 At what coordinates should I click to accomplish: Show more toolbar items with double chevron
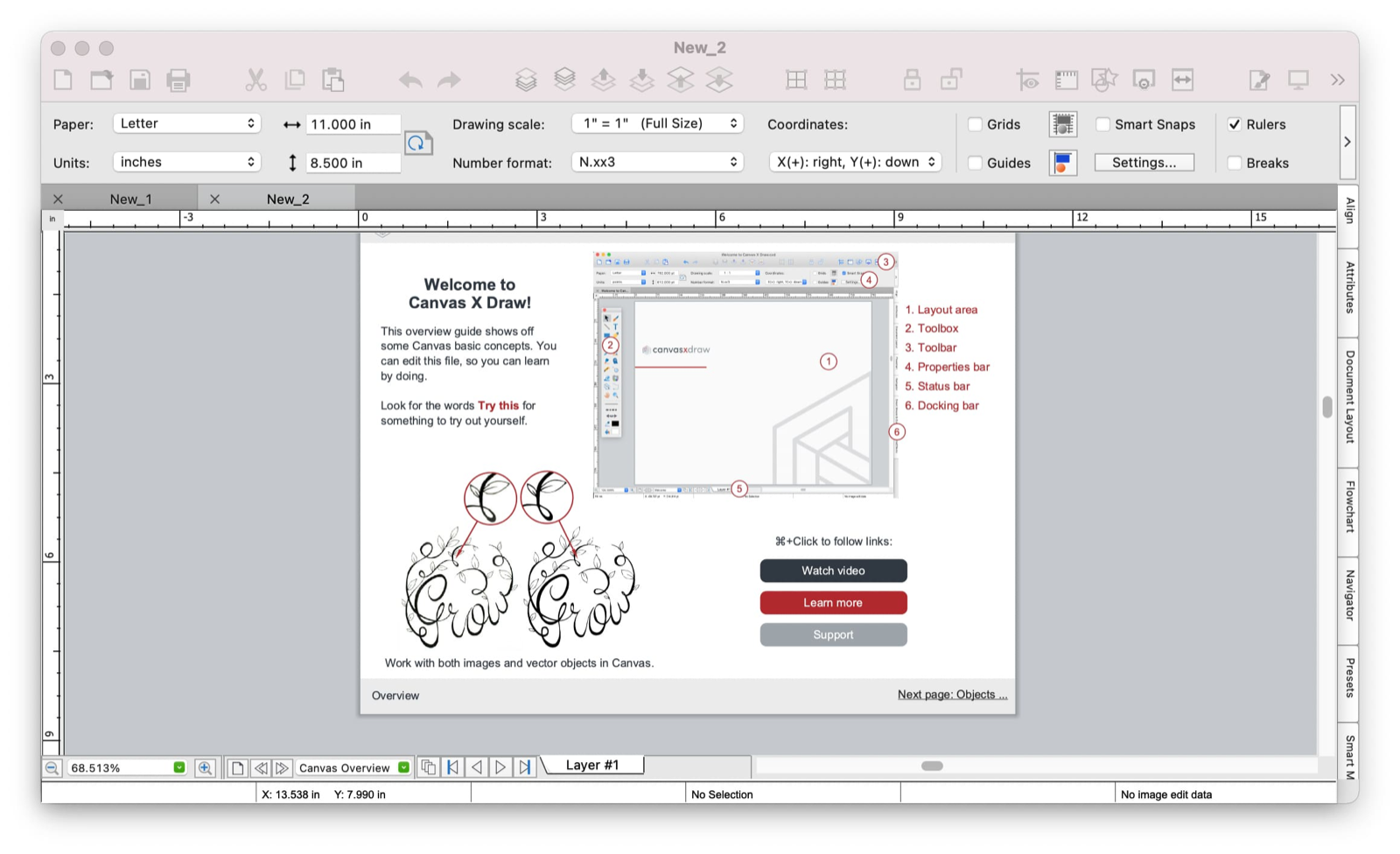1338,80
